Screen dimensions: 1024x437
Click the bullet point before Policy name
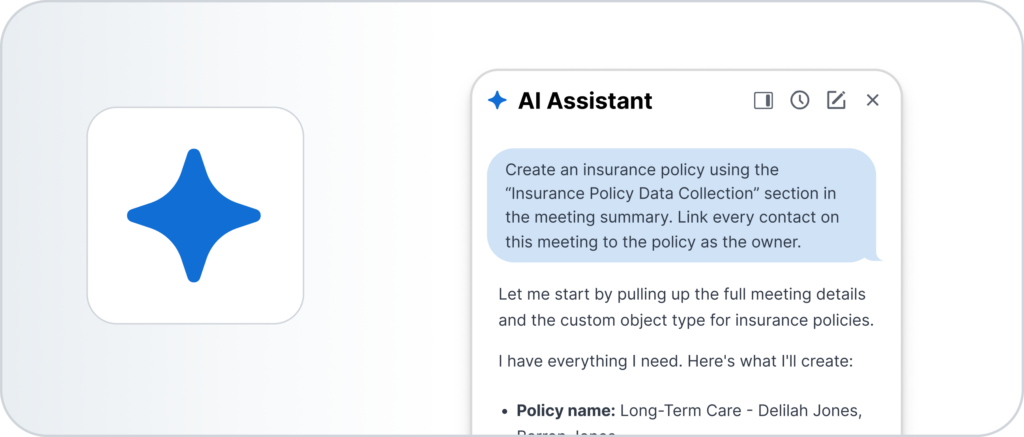coord(504,412)
